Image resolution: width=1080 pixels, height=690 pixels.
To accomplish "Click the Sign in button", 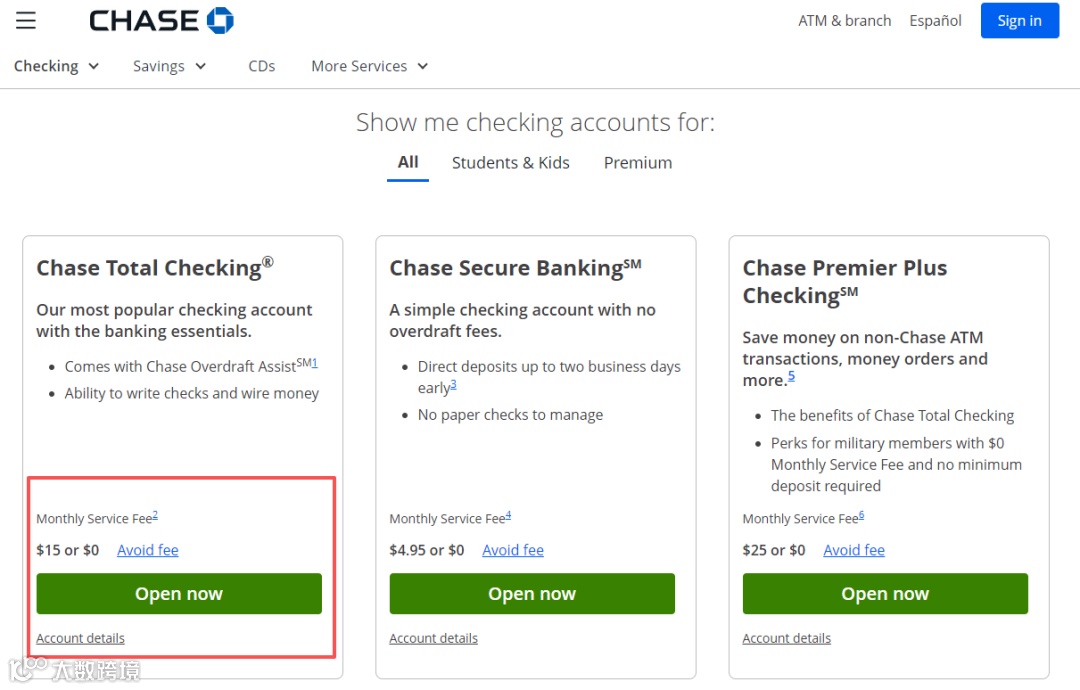I will click(x=1019, y=21).
